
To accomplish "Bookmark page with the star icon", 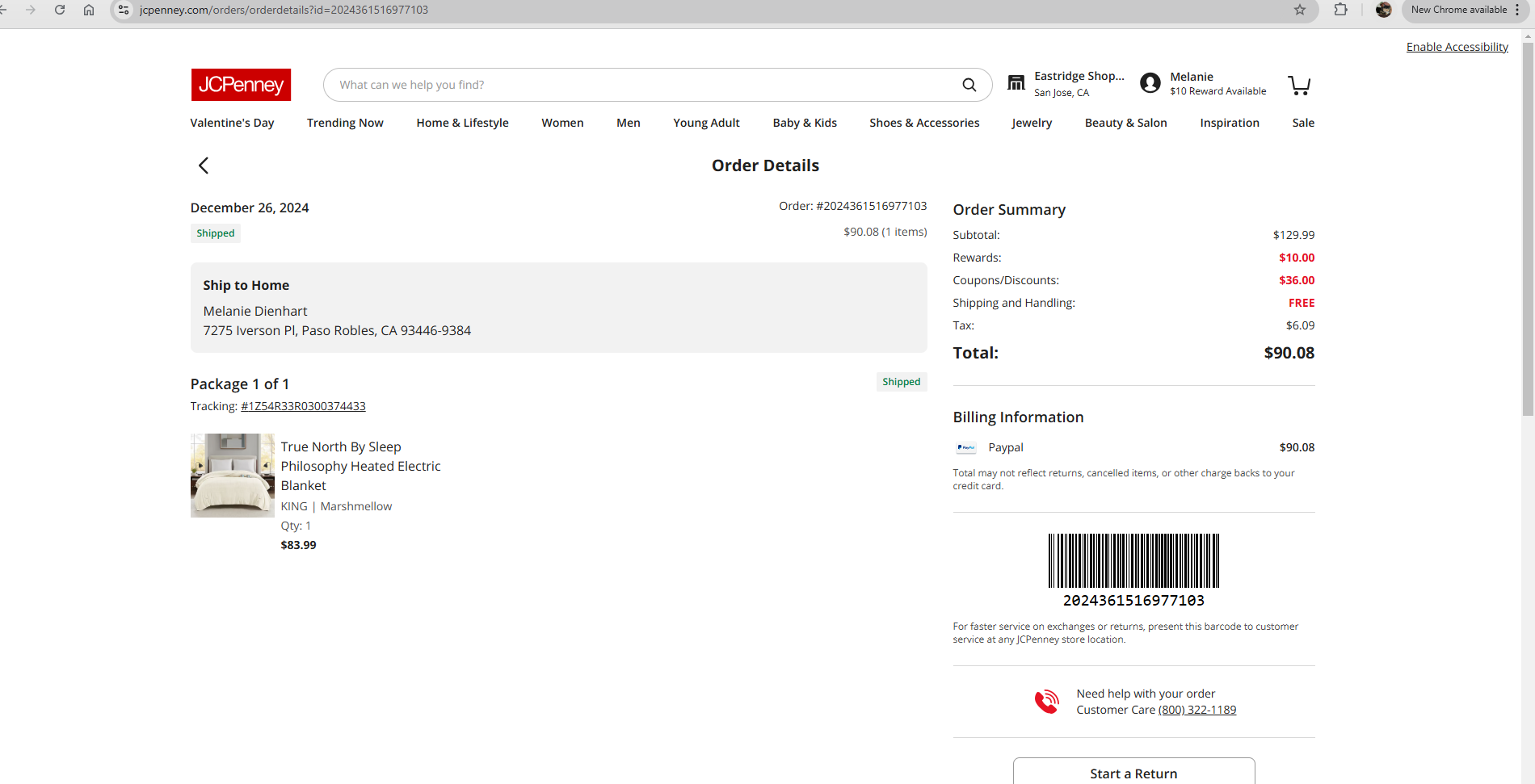I will 1300,10.
